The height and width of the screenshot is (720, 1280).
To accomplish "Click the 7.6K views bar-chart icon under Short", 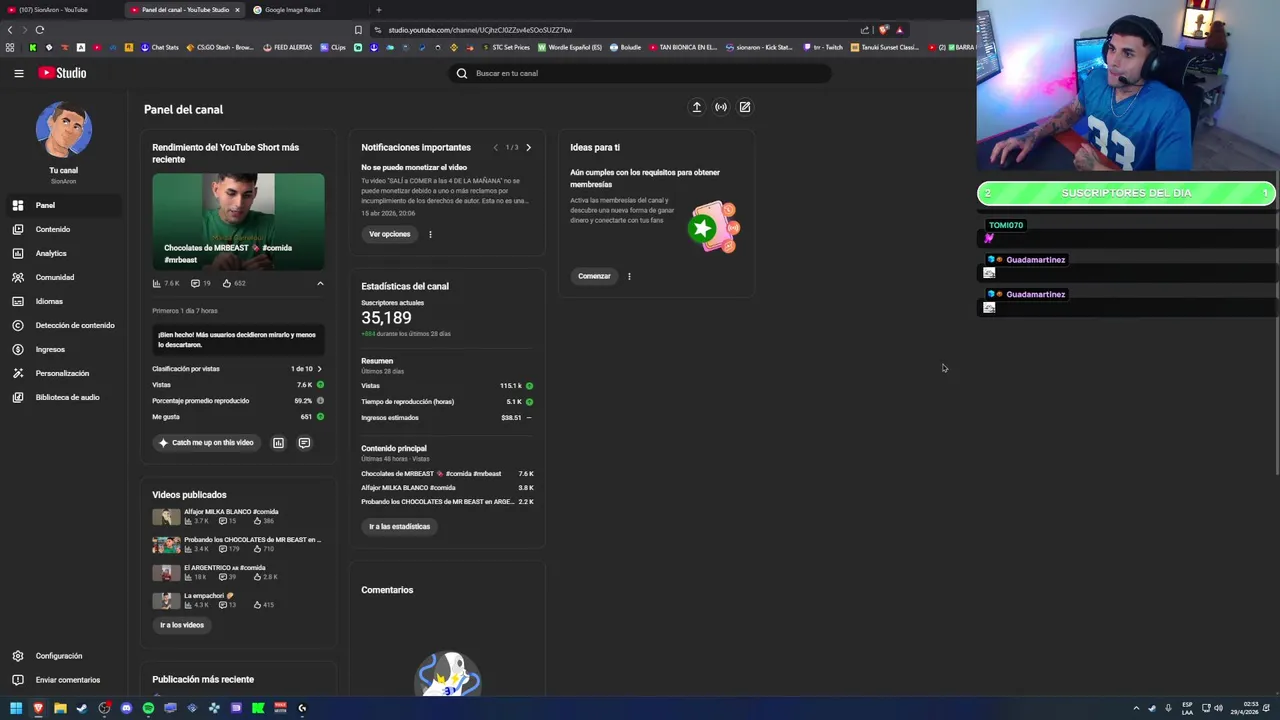I will (156, 283).
